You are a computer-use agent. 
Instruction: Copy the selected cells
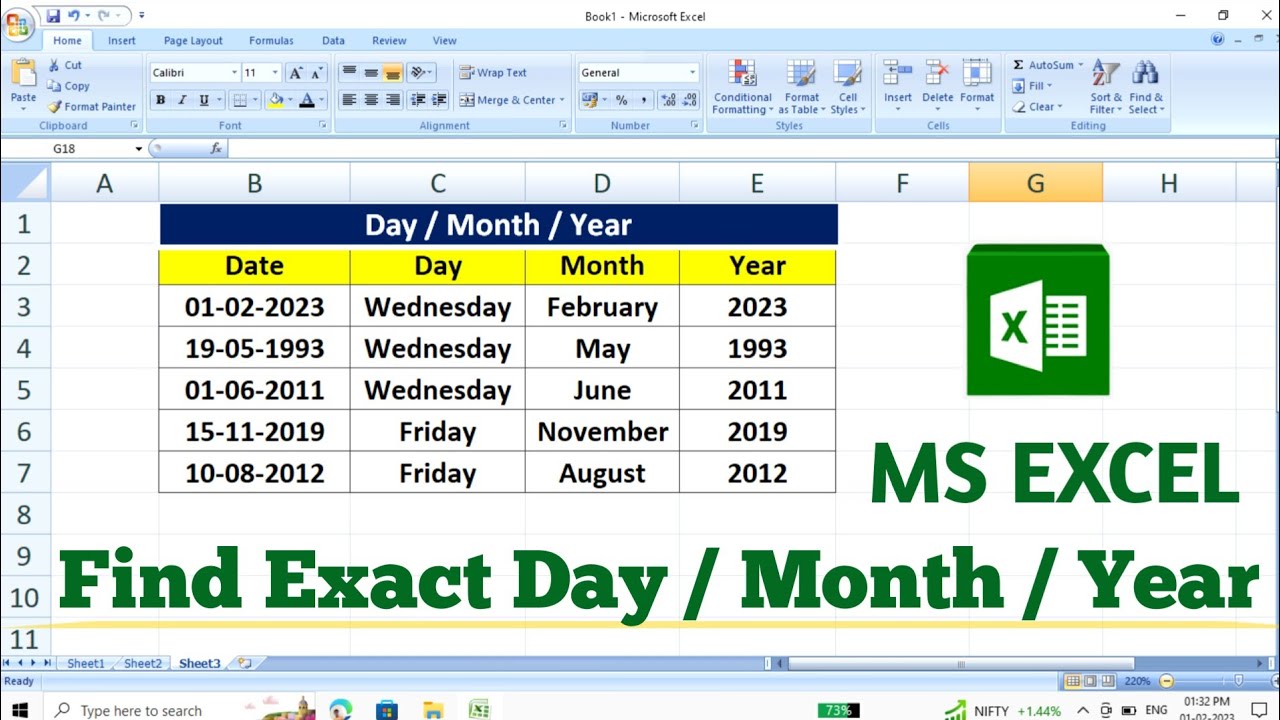pyautogui.click(x=68, y=86)
